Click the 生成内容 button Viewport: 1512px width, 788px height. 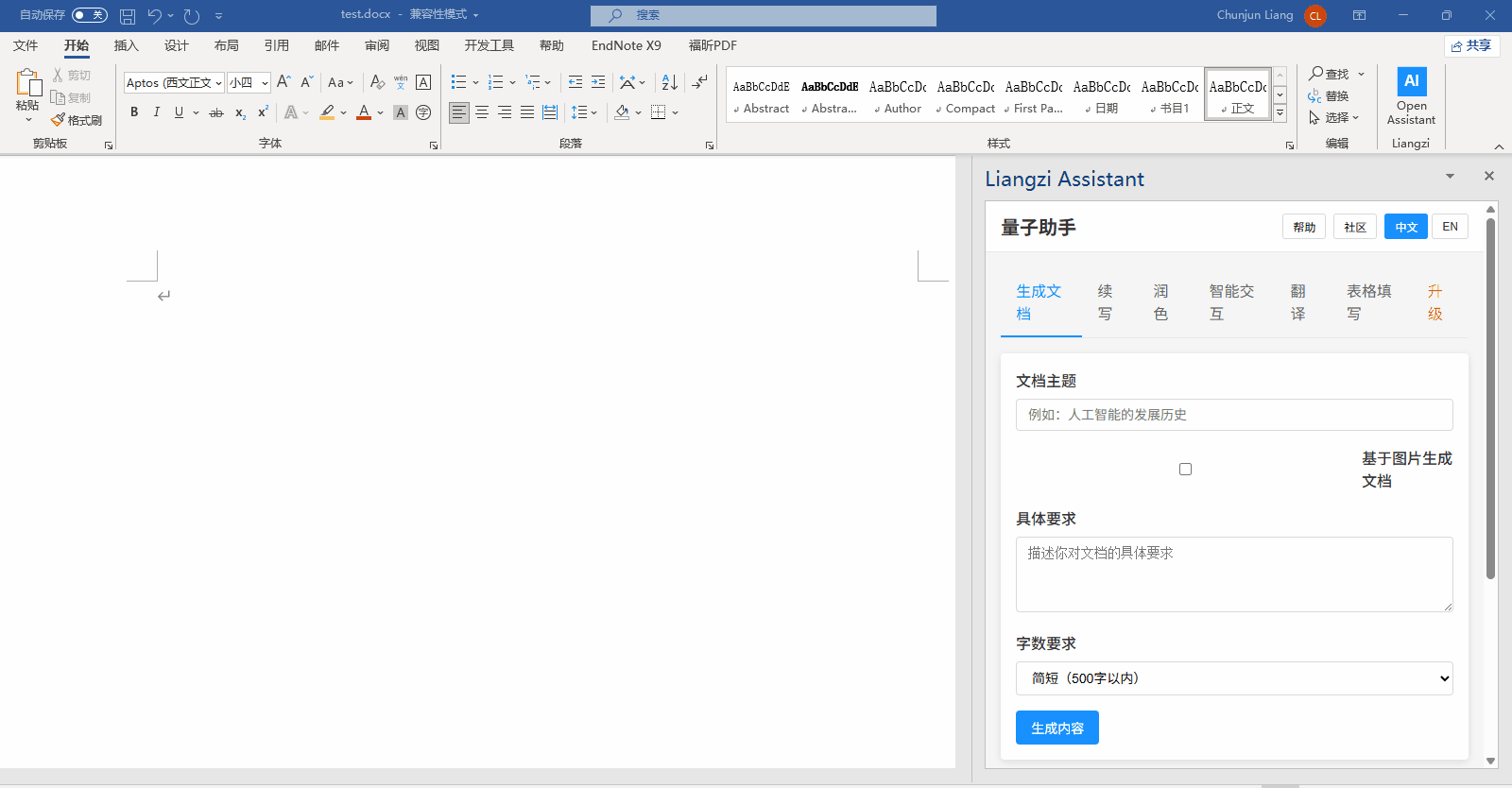(1057, 728)
